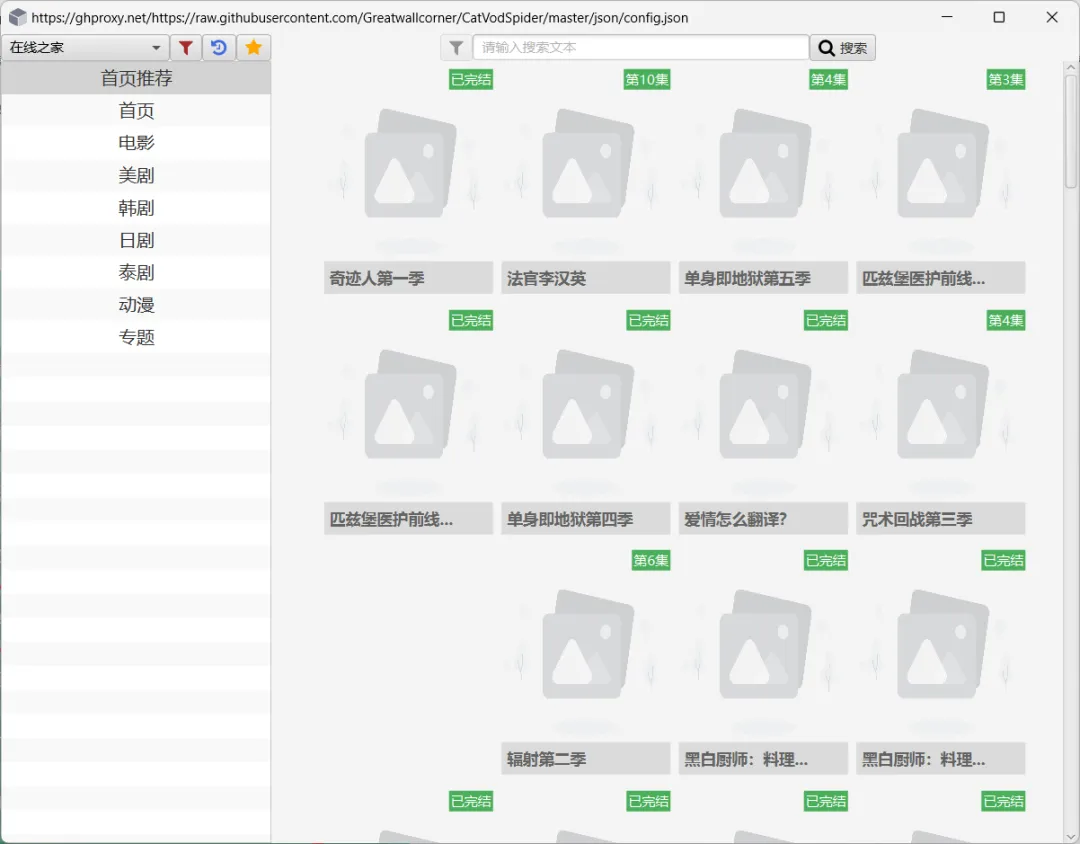
Task: Click the 爱情怎么翻译? title label
Action: click(763, 519)
